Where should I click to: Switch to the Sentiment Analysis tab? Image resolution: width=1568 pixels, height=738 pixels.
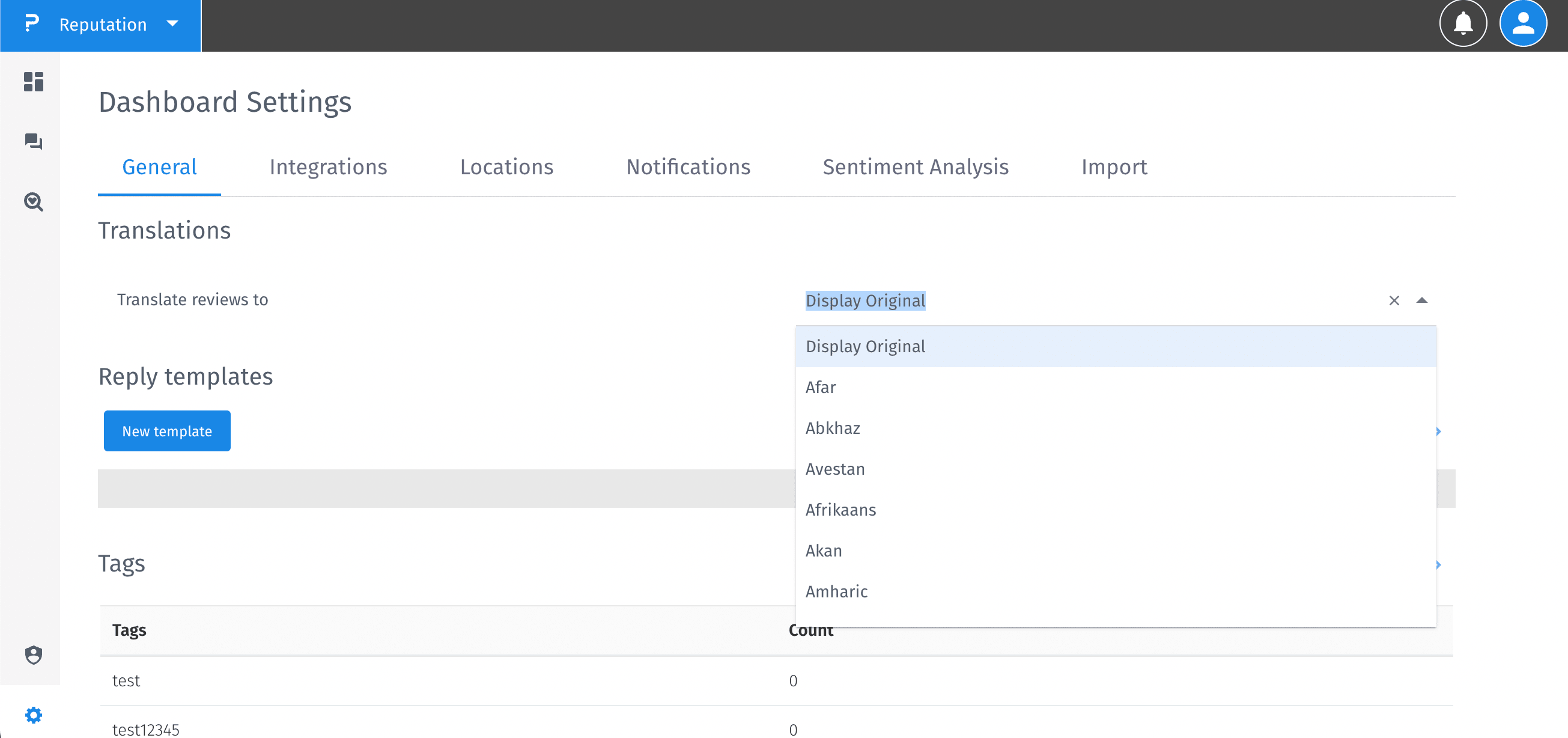916,167
